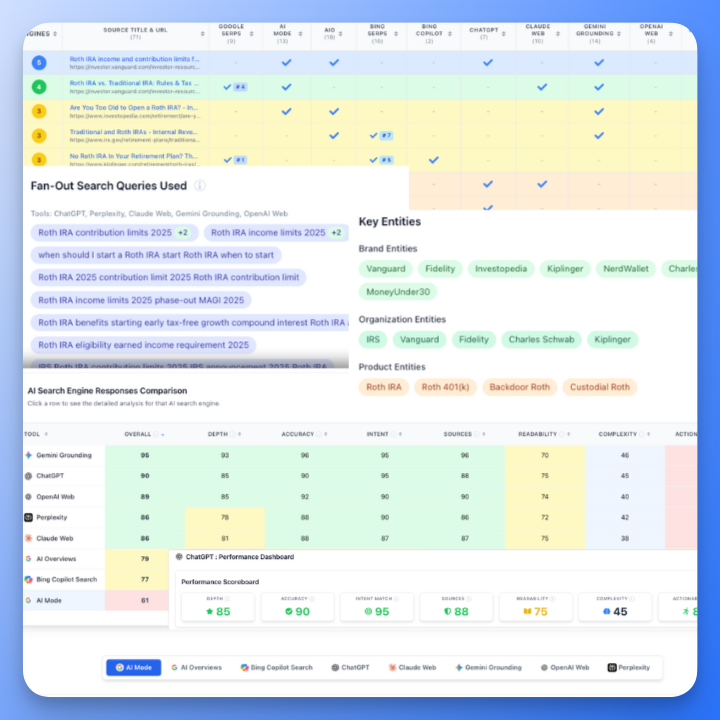Viewport: 720px width, 720px height.
Task: Open 'Roth IRA vs. Traditional IRA' source link
Action: pos(134,83)
